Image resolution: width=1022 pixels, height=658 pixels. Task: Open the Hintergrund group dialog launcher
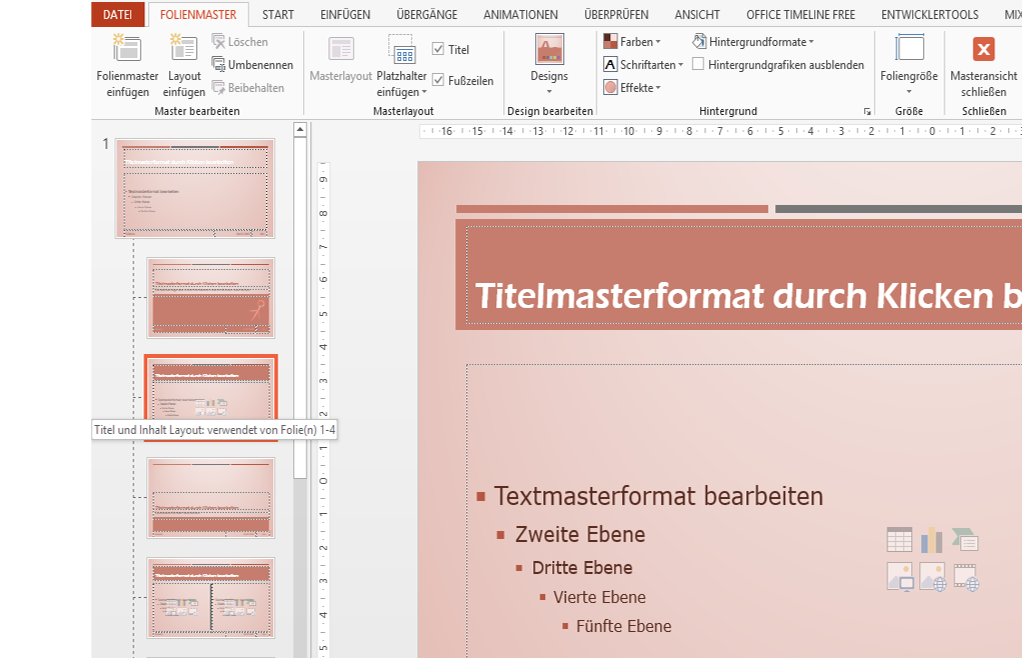pos(866,111)
